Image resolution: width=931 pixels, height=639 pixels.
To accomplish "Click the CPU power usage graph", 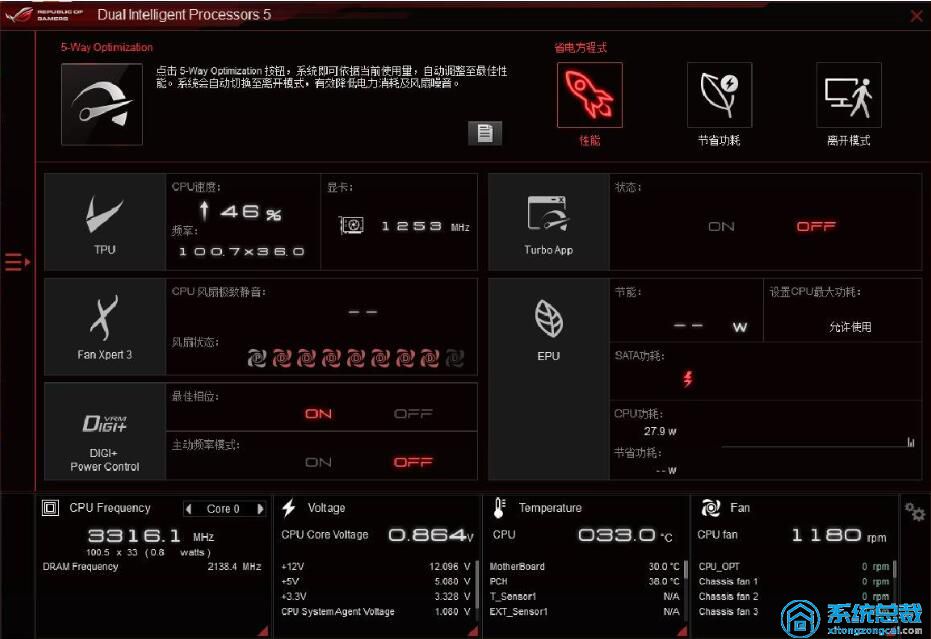I will tap(818, 441).
